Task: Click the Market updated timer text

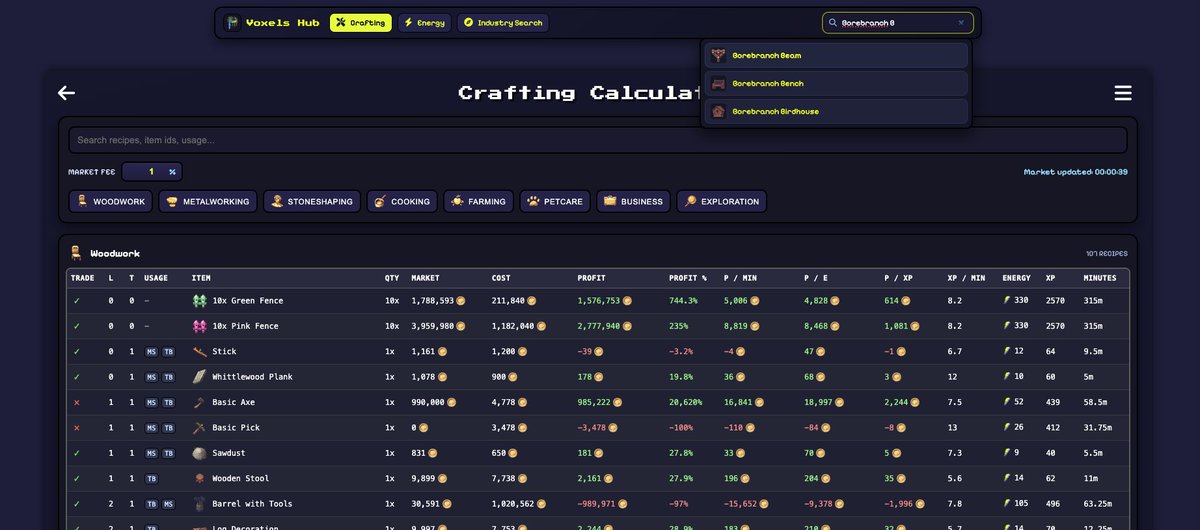Action: [x=1075, y=172]
